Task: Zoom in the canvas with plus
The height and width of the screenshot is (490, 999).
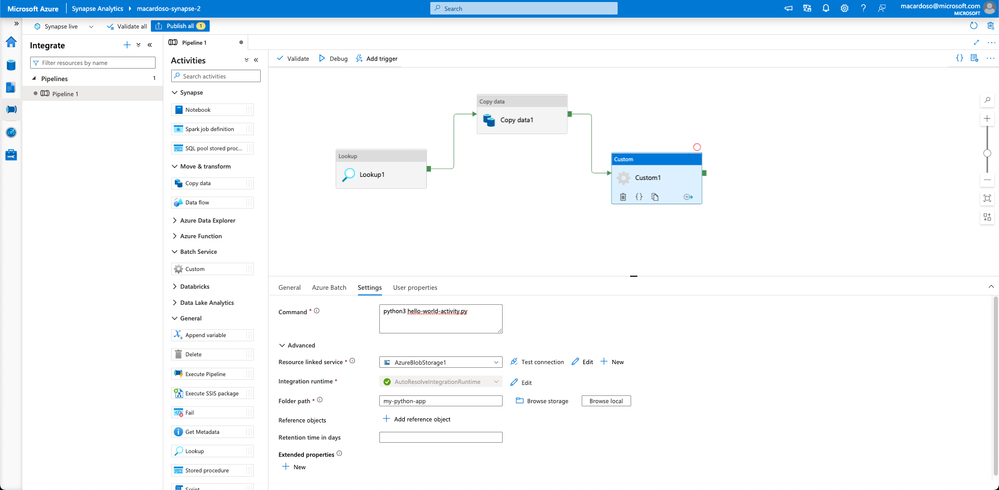Action: point(987,119)
